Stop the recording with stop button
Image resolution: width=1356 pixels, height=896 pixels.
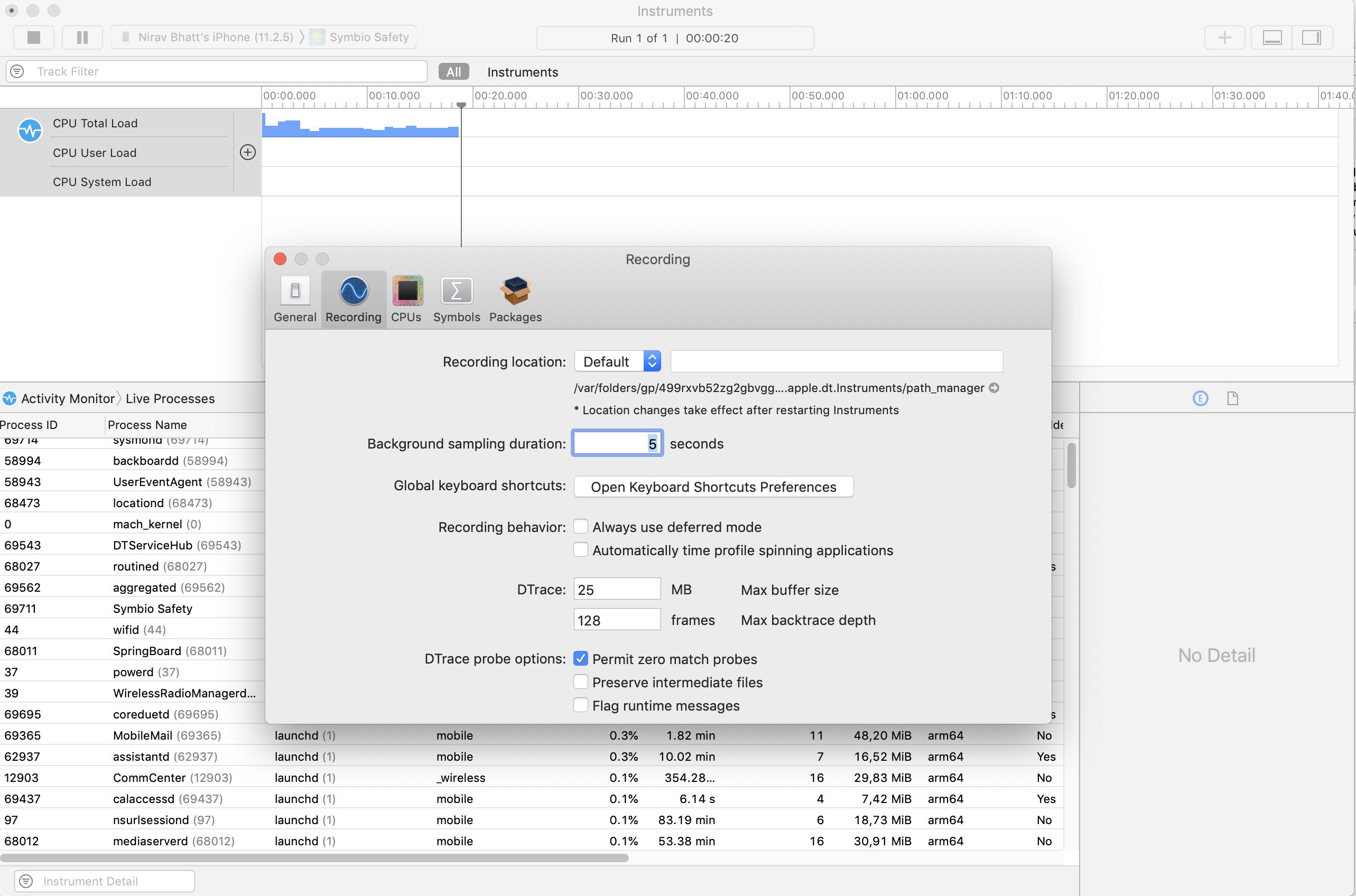coord(34,38)
